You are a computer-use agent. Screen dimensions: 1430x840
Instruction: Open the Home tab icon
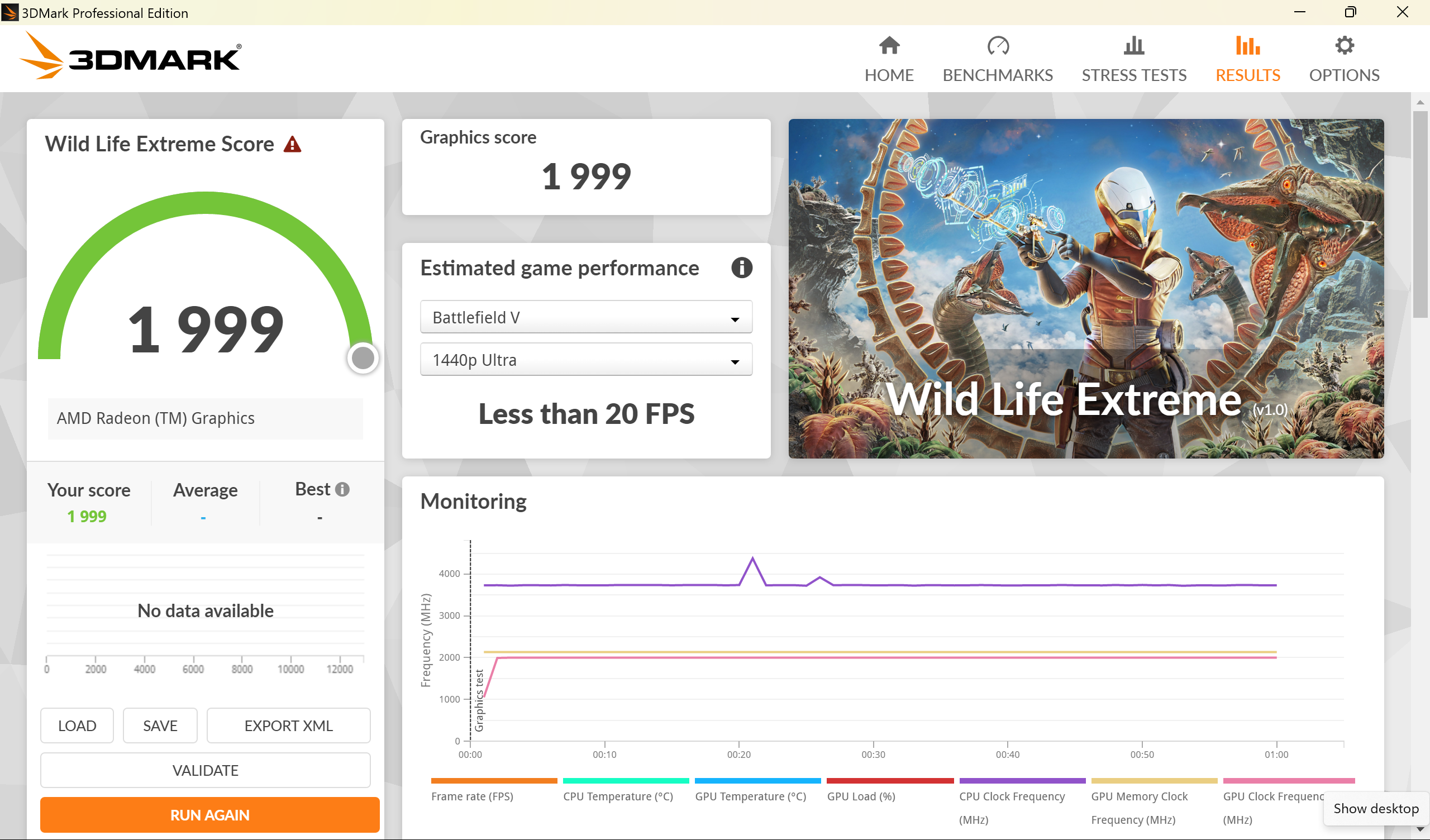pyautogui.click(x=889, y=45)
